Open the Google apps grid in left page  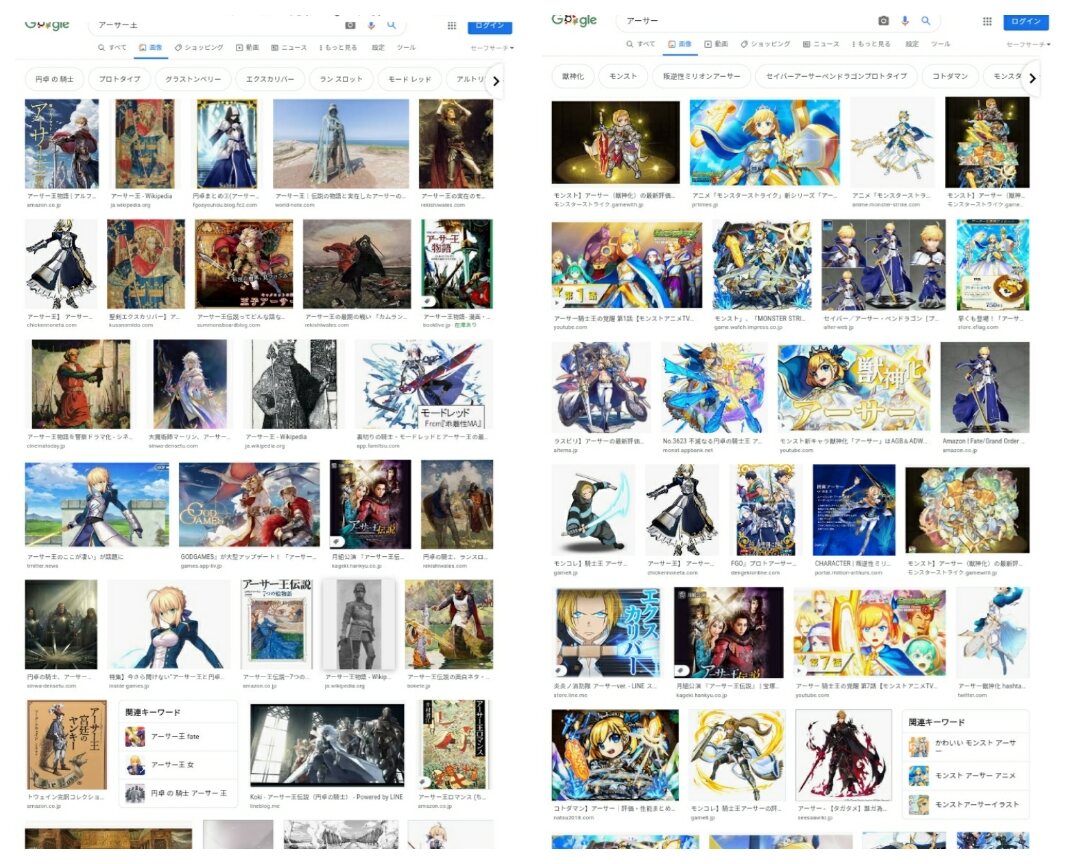(x=452, y=26)
